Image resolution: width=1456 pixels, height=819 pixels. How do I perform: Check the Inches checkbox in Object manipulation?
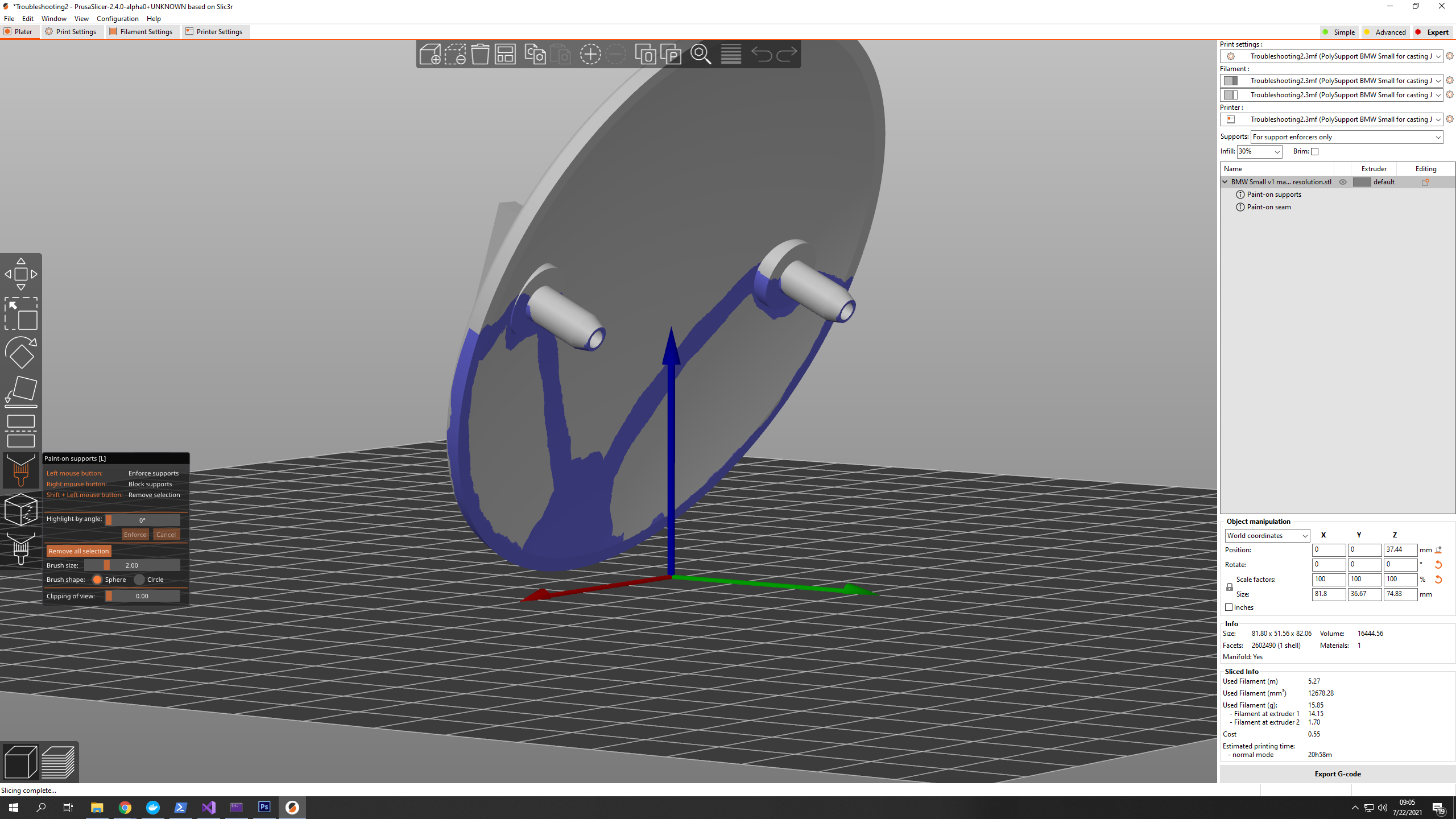click(x=1228, y=607)
